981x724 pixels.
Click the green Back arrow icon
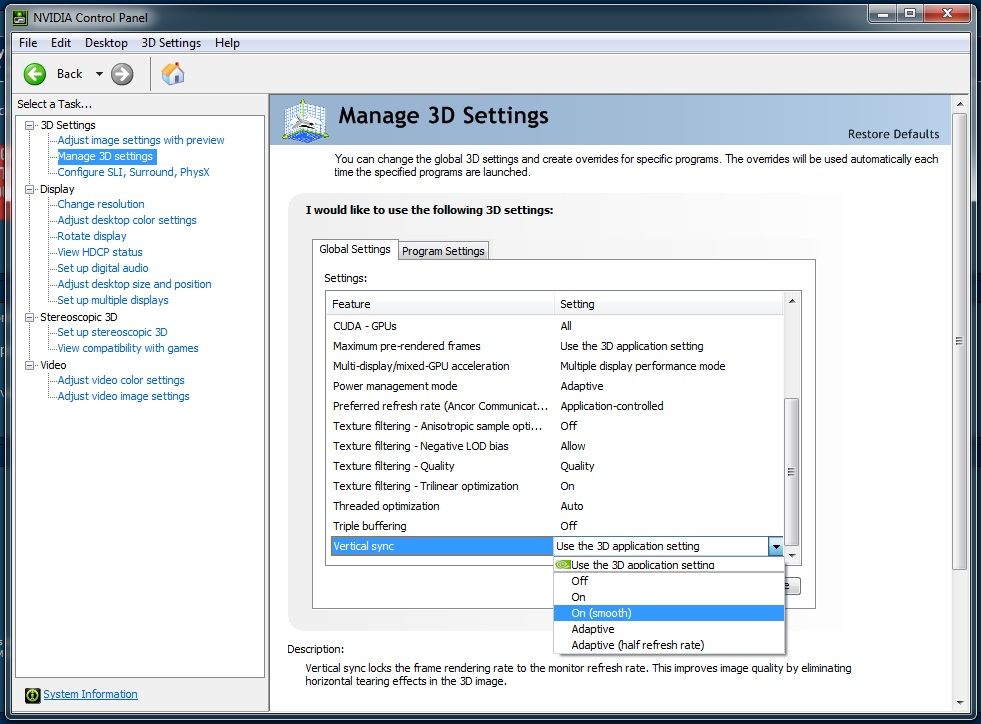click(35, 73)
